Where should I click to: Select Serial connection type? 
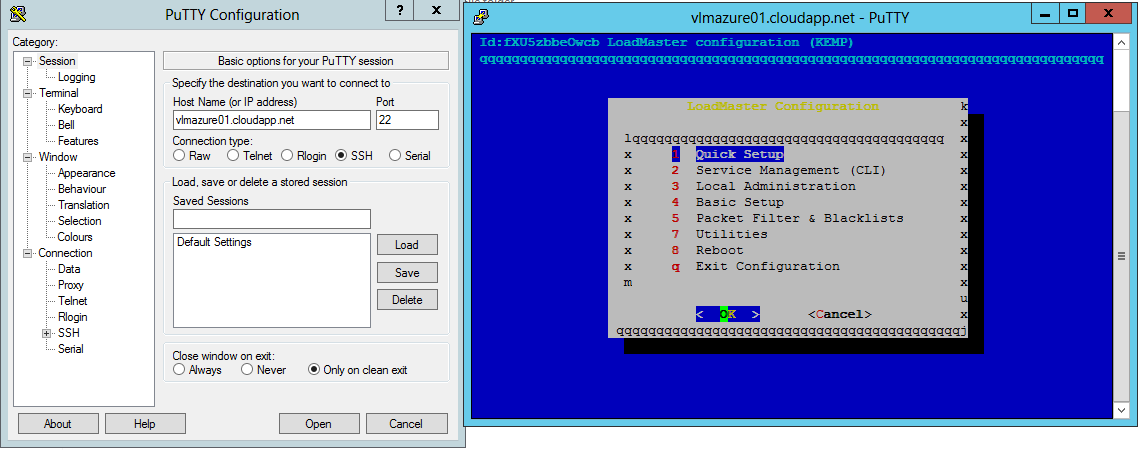pyautogui.click(x=395, y=155)
